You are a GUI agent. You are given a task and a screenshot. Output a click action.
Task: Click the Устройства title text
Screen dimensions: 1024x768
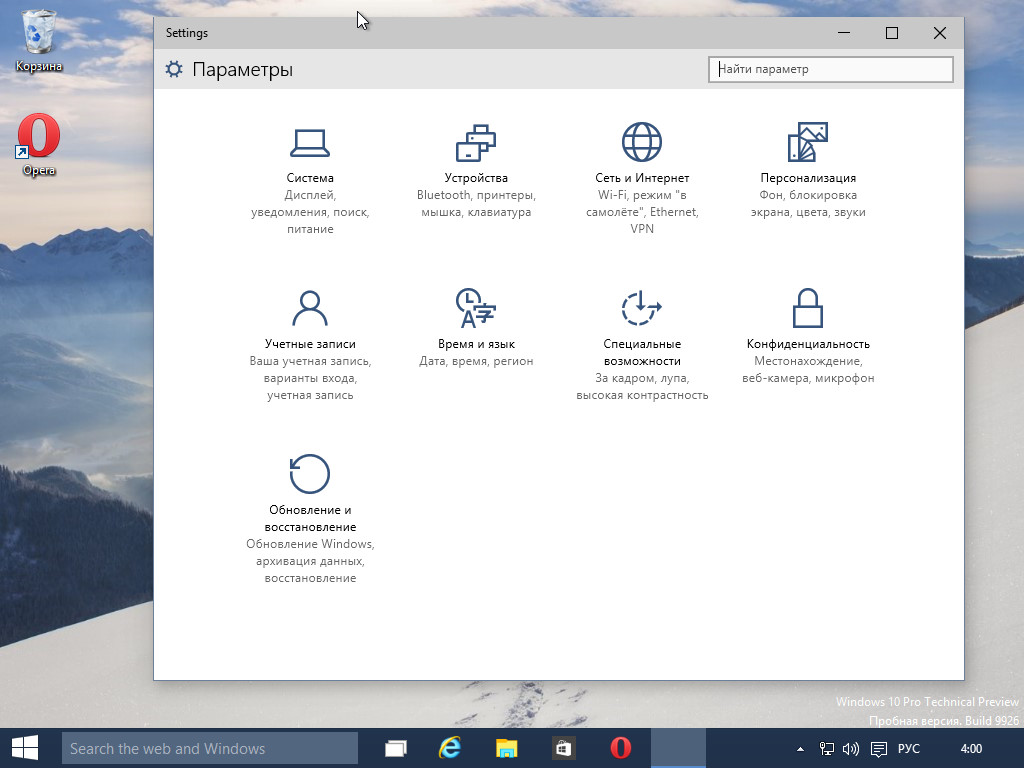tap(476, 178)
